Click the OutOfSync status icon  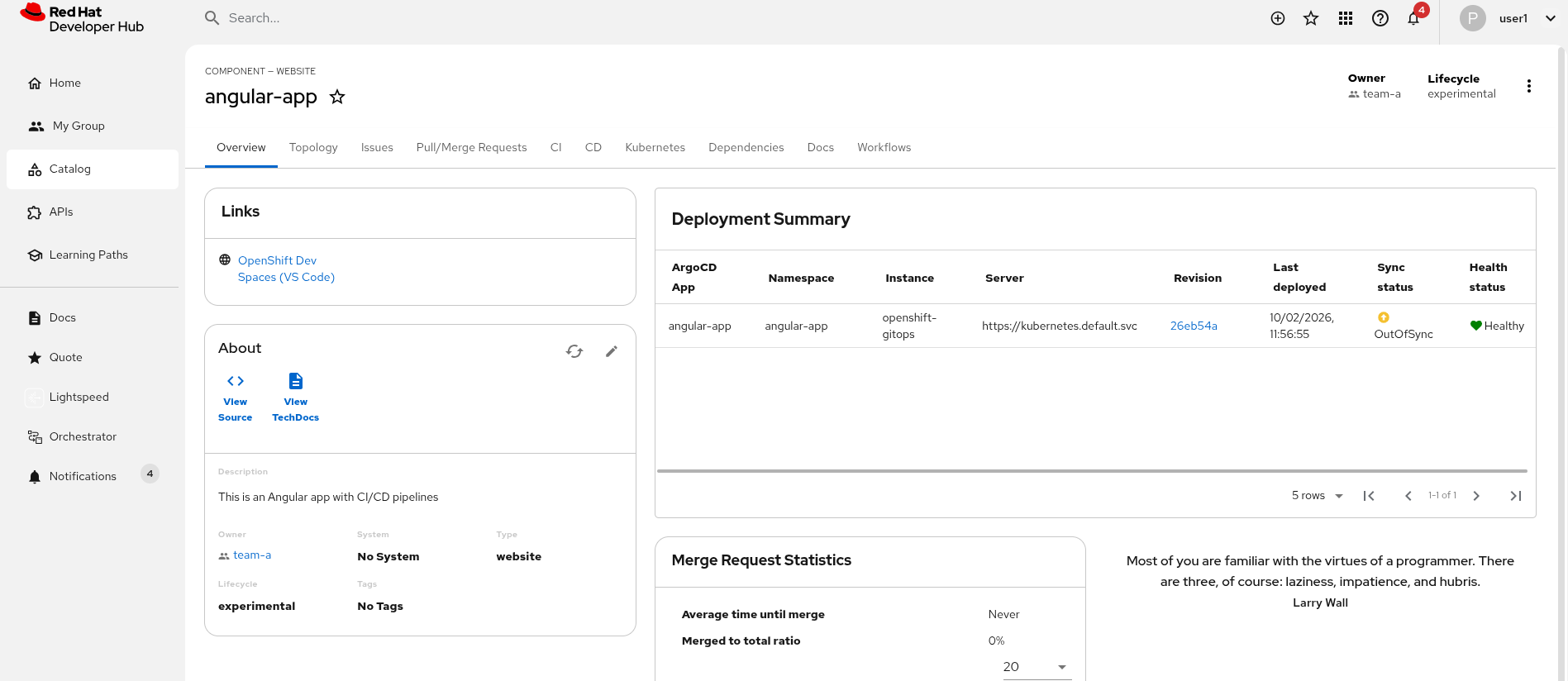tap(1384, 317)
